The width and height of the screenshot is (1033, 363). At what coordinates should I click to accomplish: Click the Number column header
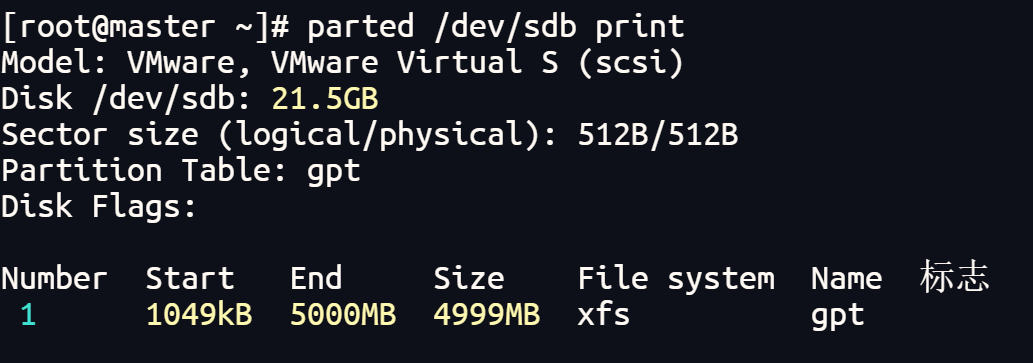click(54, 278)
